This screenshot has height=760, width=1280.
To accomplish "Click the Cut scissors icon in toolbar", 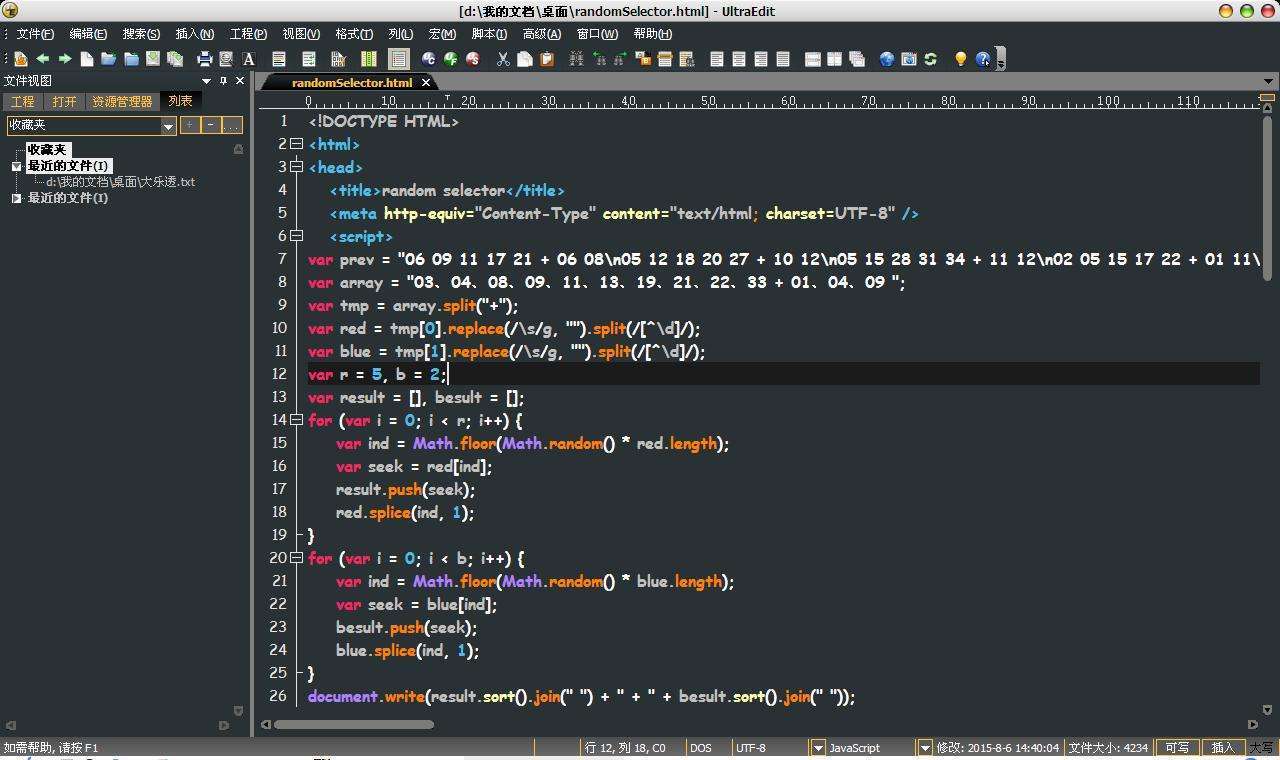I will point(503,59).
